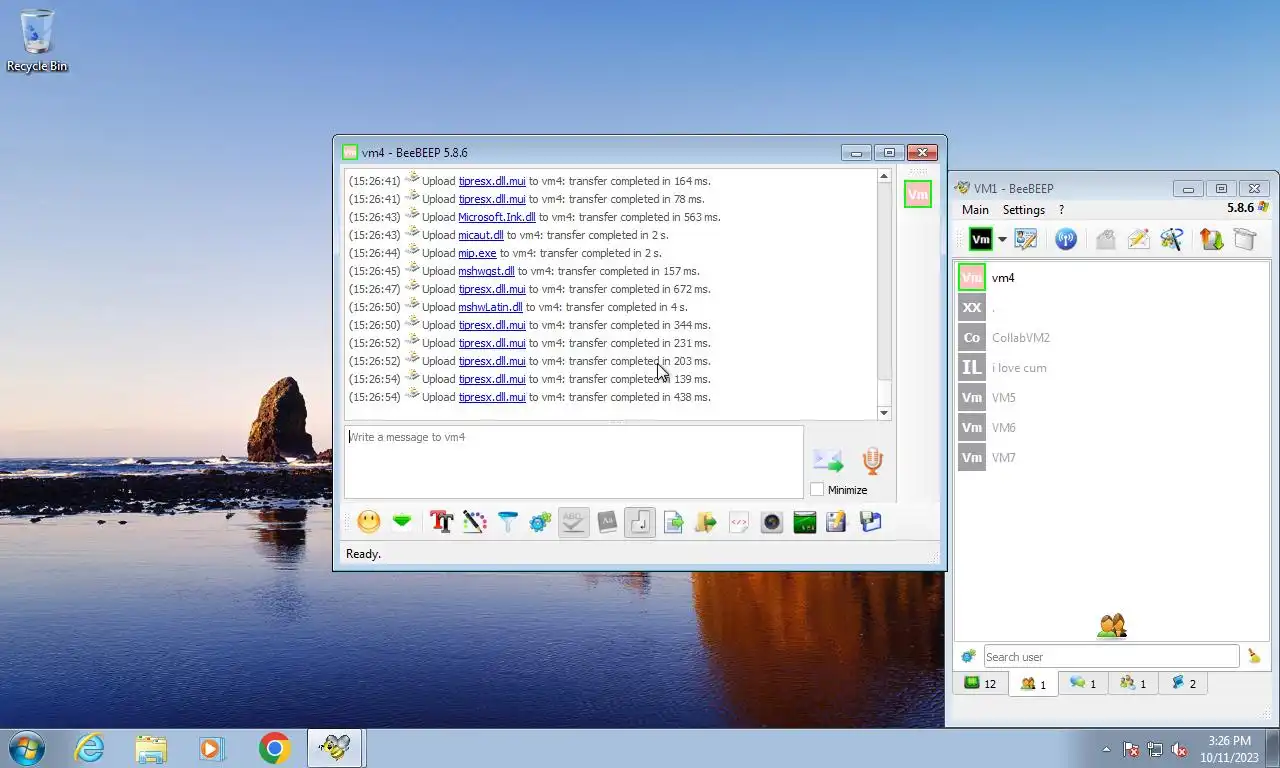Clear search with the broom icon

[1254, 657]
